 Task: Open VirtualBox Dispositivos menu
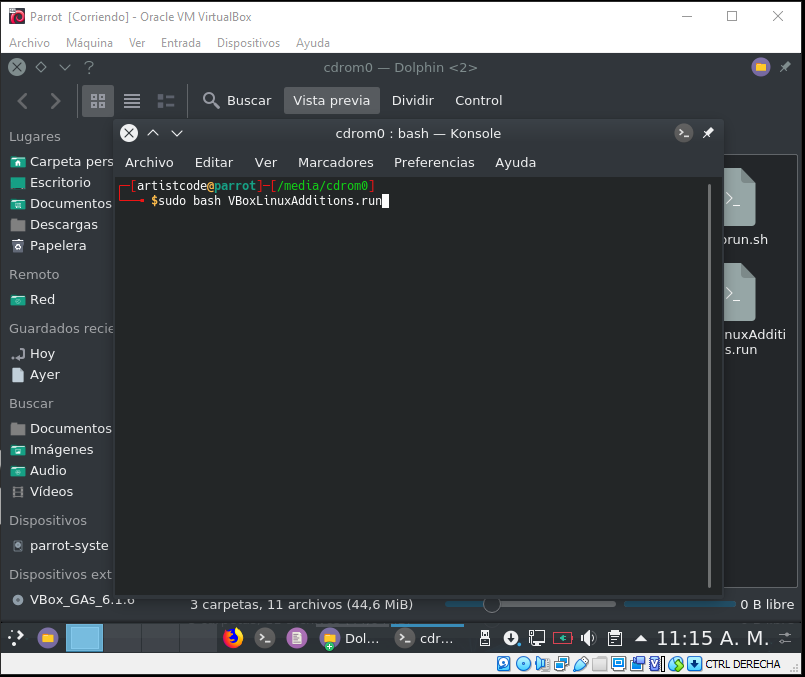[x=248, y=43]
